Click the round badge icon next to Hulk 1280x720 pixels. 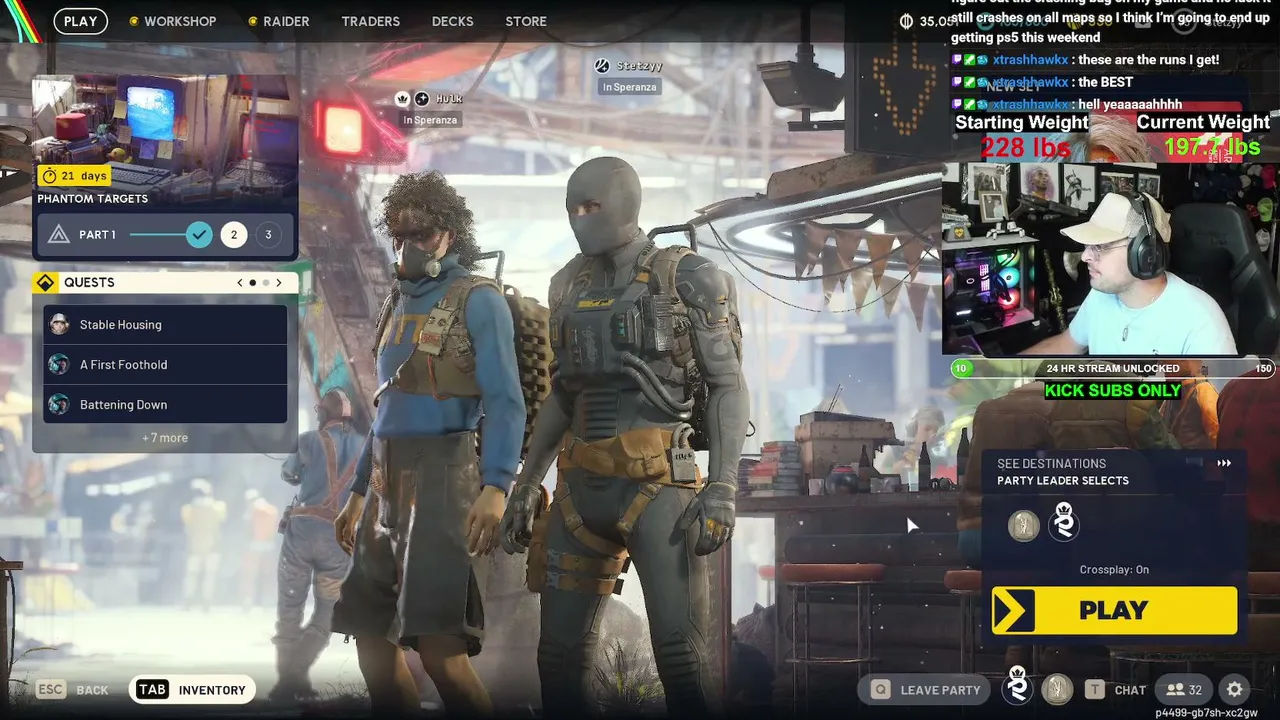tap(422, 99)
